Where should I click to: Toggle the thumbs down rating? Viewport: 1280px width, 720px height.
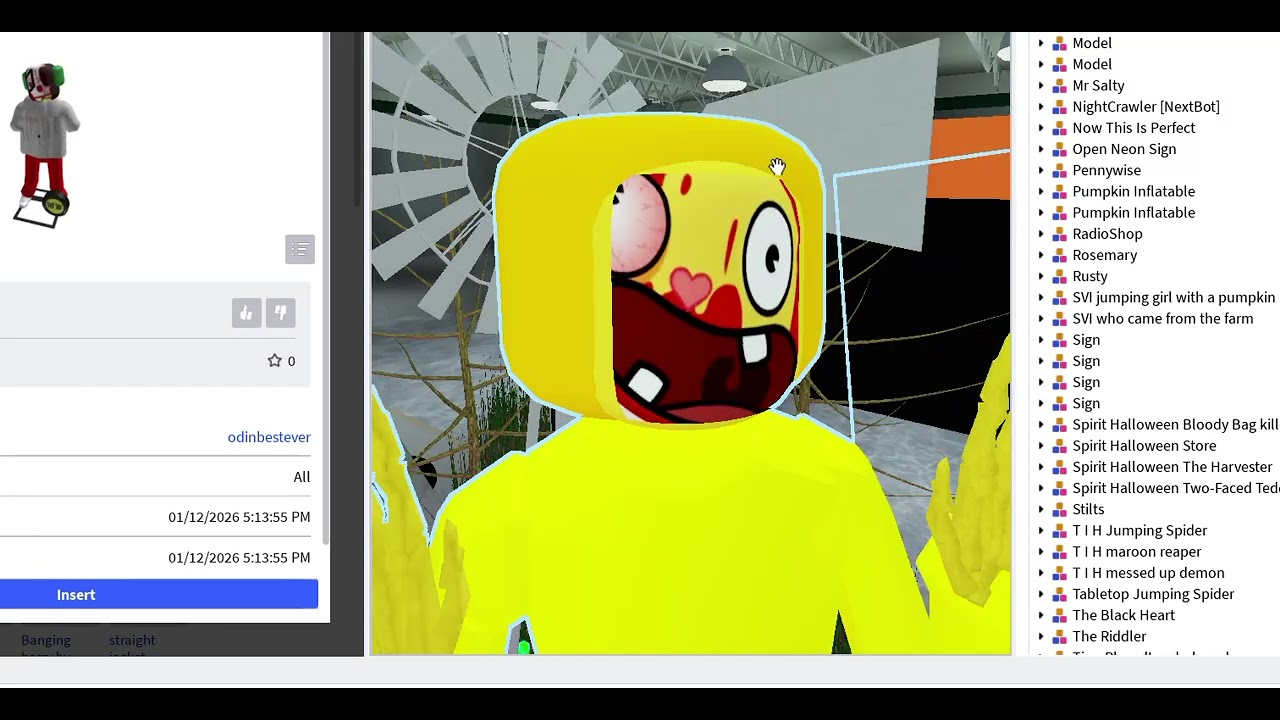click(x=281, y=313)
